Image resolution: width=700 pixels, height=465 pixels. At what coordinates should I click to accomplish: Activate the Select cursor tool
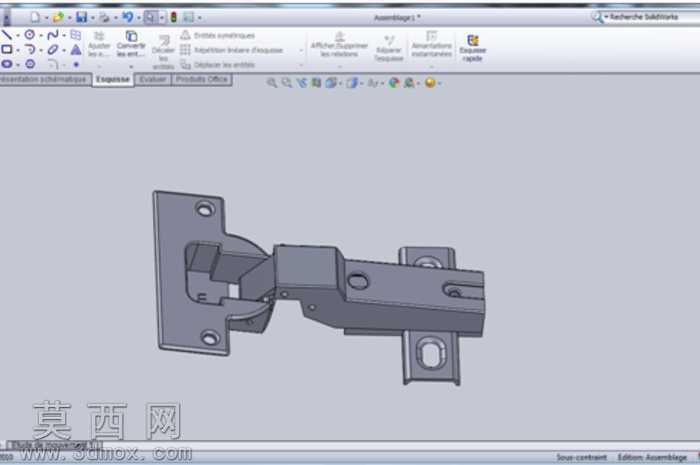151,17
